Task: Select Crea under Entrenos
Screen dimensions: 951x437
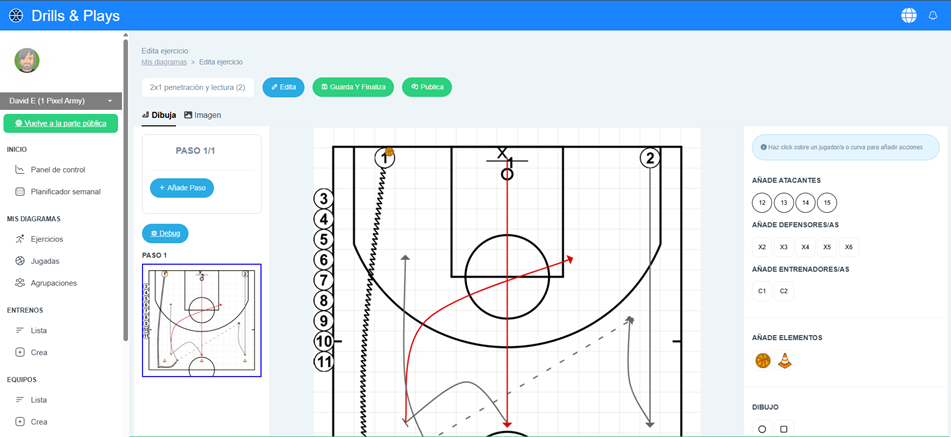Action: (x=38, y=352)
